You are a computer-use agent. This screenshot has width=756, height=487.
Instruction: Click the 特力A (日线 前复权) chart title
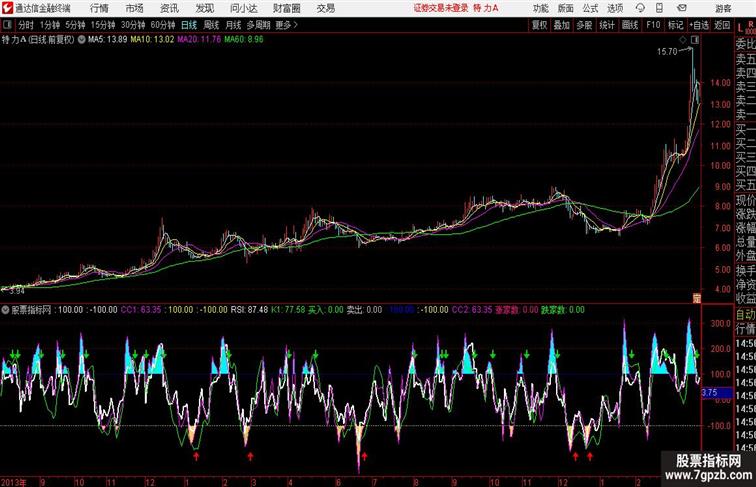pyautogui.click(x=38, y=40)
